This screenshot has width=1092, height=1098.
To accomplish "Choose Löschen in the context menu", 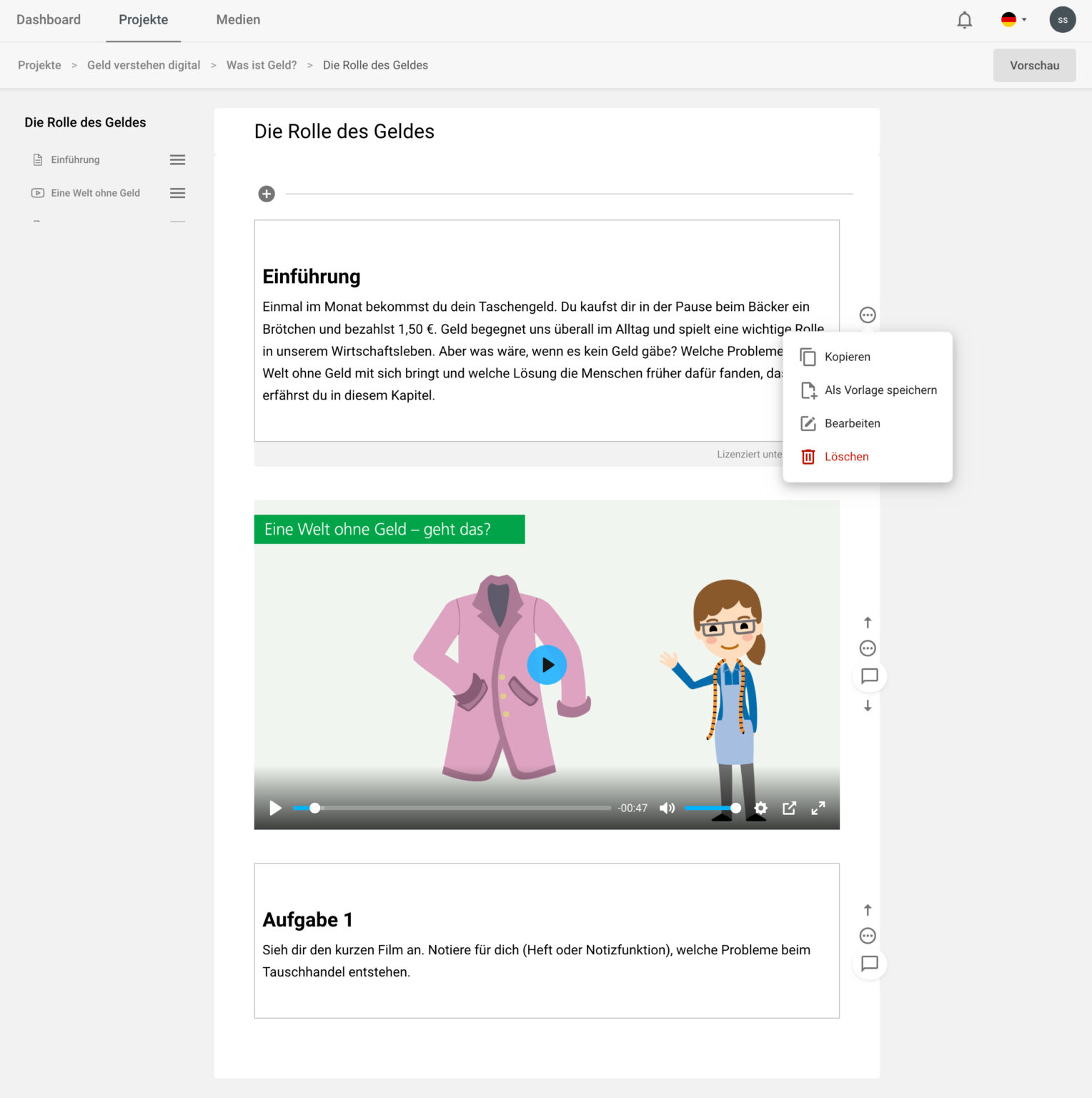I will [x=846, y=457].
